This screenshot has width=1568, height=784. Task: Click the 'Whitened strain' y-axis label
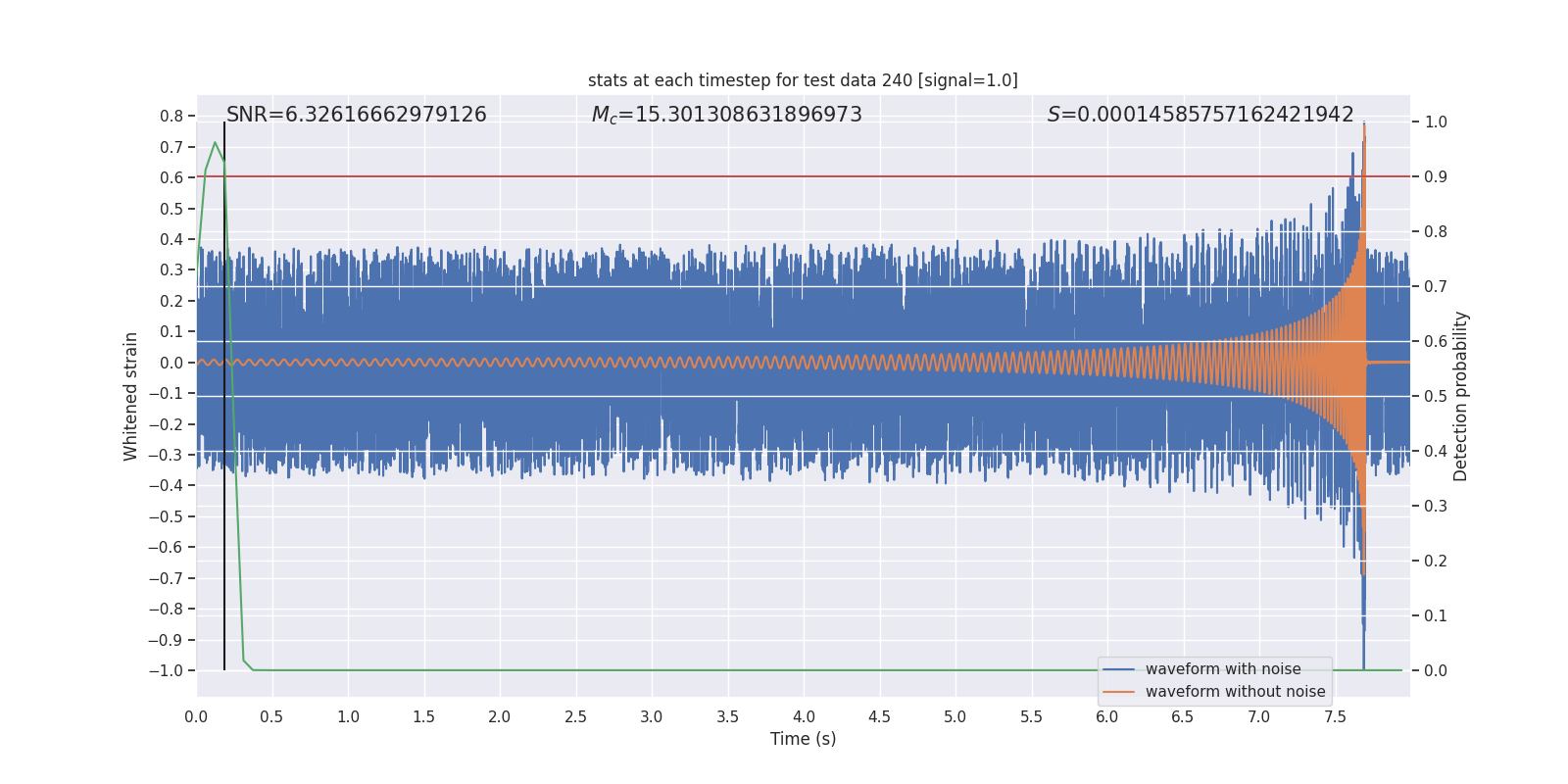coord(130,396)
